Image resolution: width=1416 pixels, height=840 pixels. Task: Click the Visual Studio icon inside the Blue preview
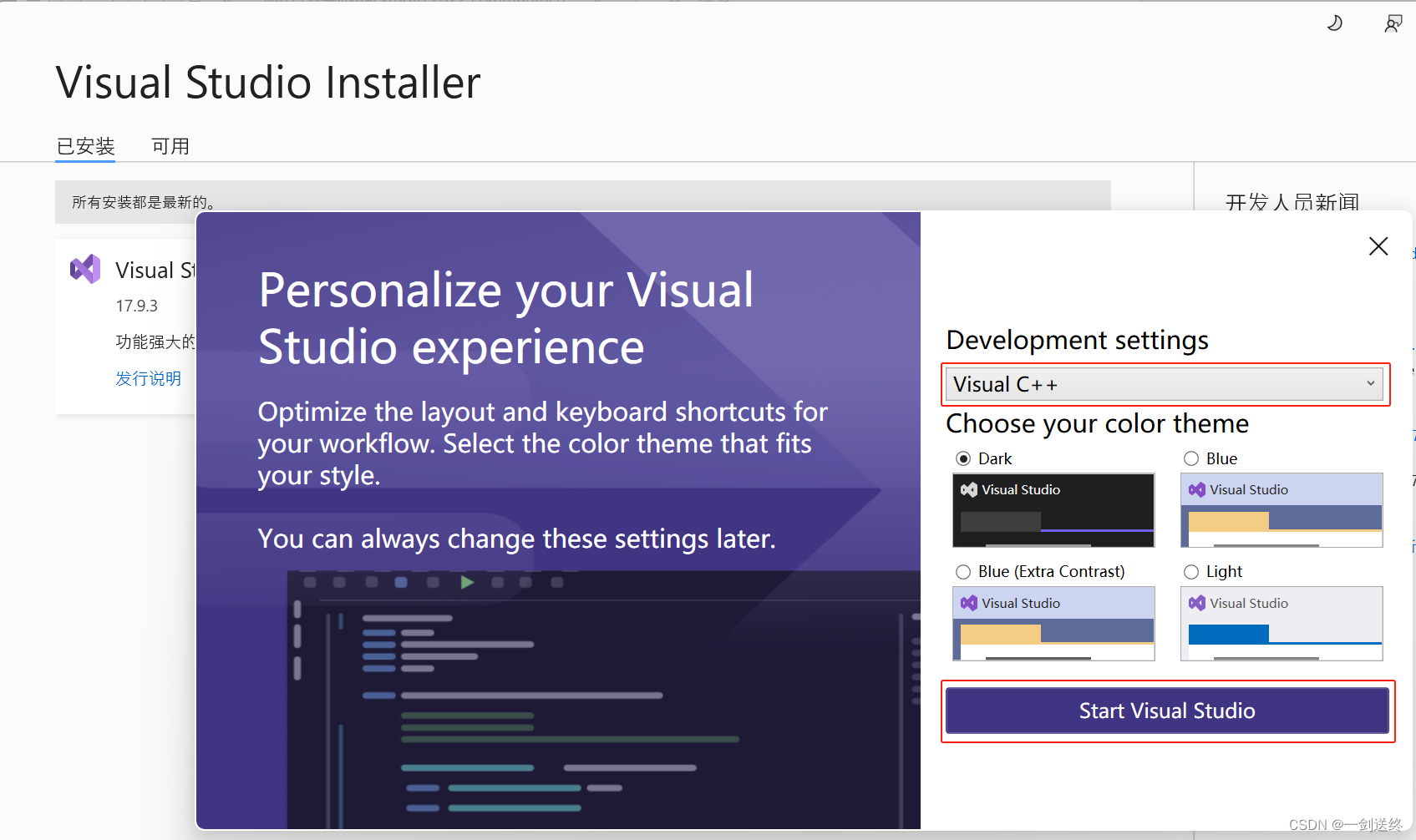pos(1197,489)
